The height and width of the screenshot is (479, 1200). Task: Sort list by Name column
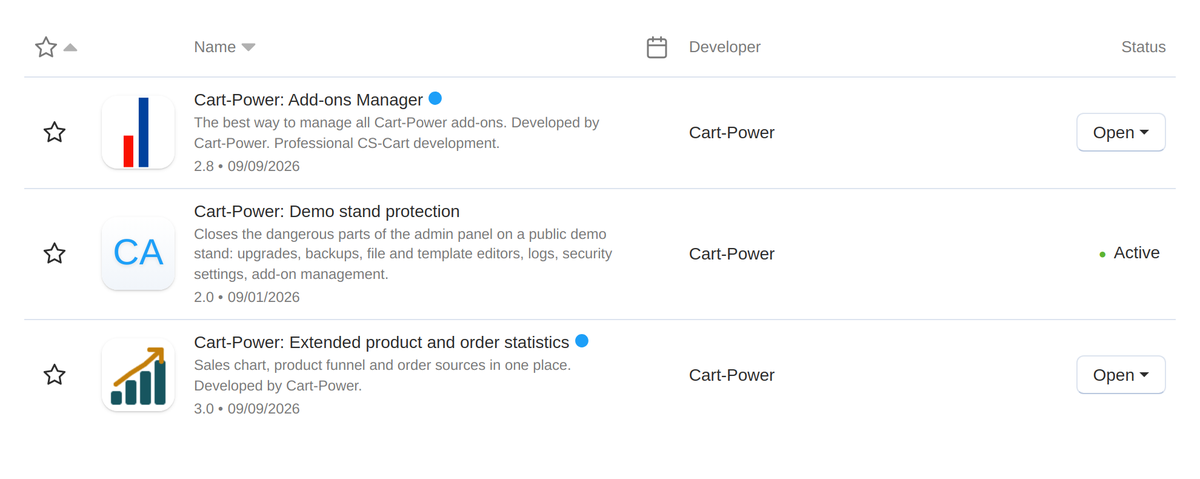click(x=224, y=47)
